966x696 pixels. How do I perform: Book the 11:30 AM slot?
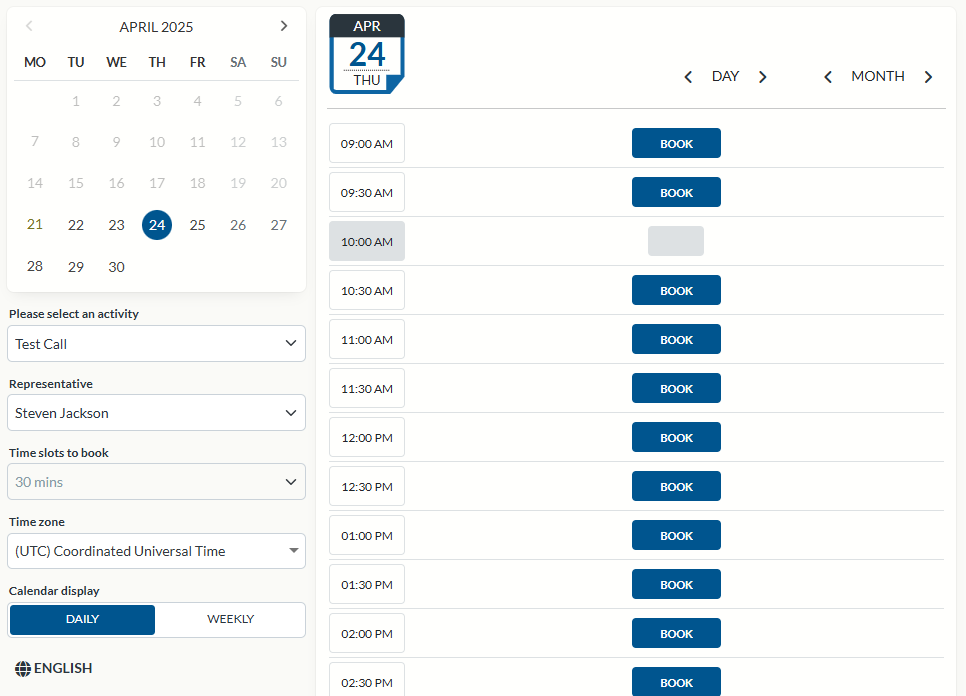tap(676, 388)
